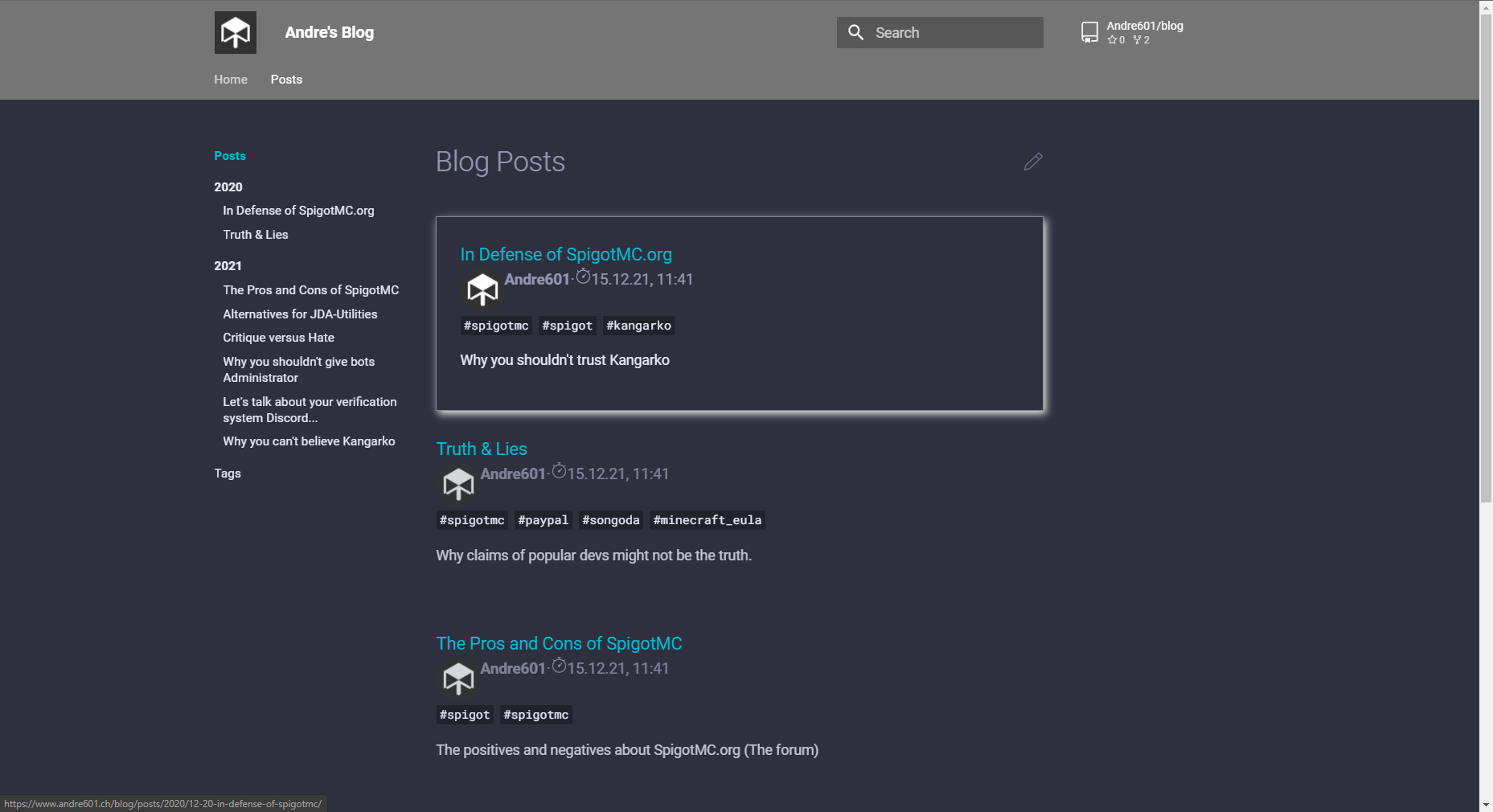The height and width of the screenshot is (812, 1493).
Task: Click clock icon in Pros and Cons post
Action: point(560,666)
